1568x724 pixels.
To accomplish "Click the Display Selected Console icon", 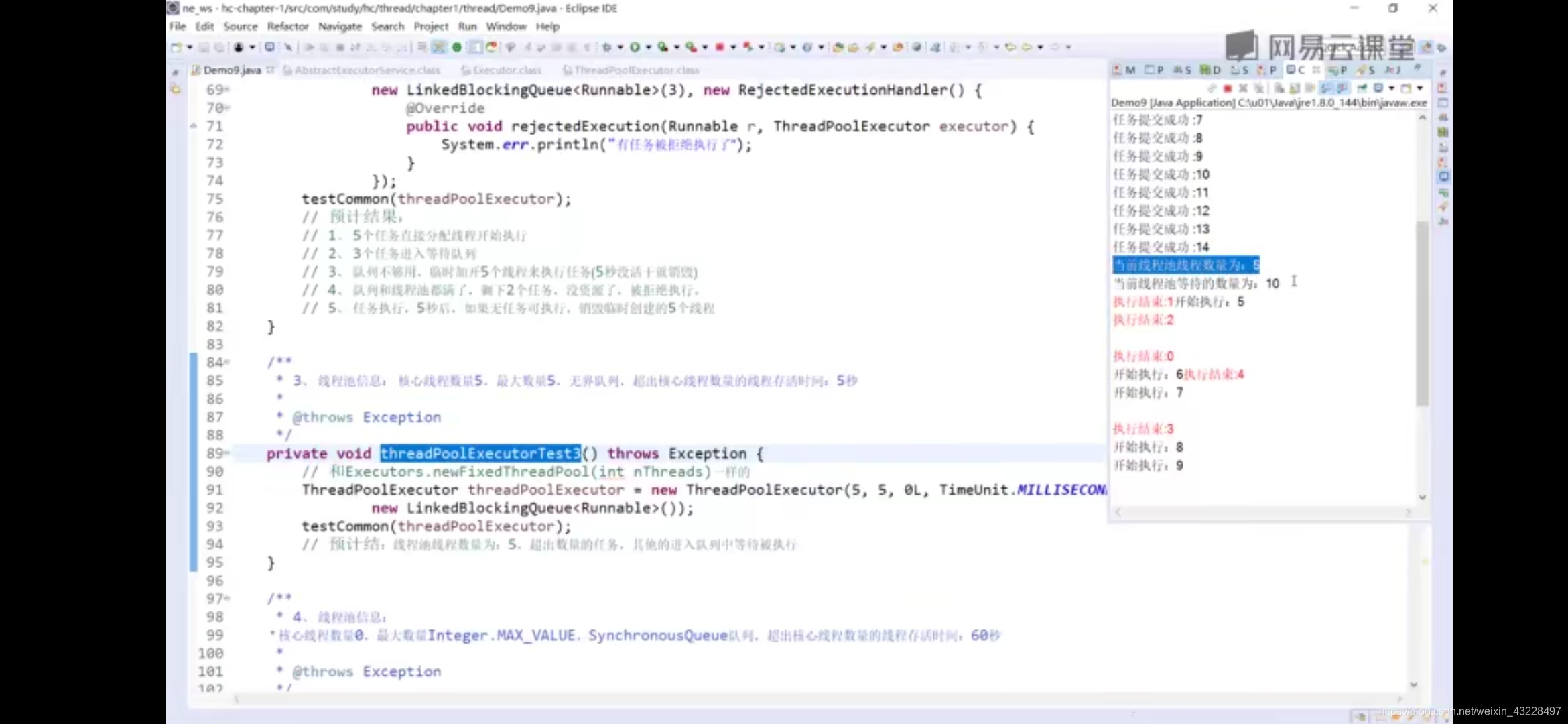I will point(1378,88).
